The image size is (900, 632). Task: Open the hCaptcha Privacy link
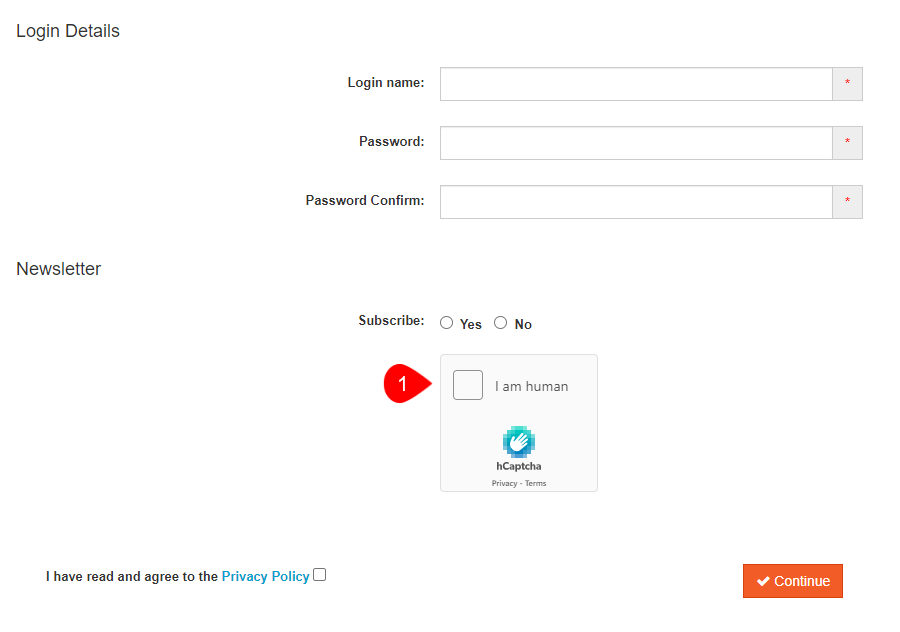click(x=504, y=483)
